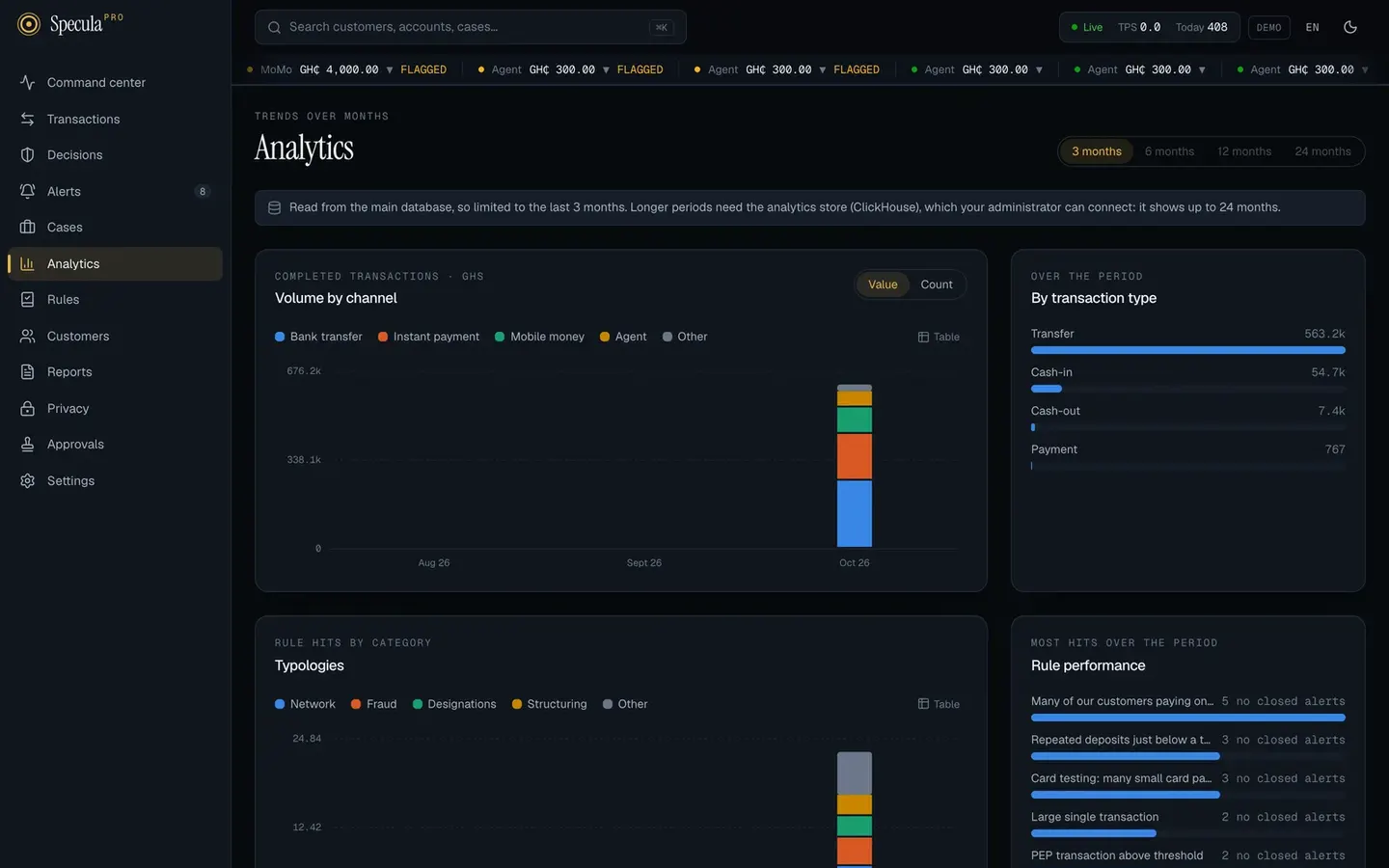Select the Decisions shield icon
Screen dimensions: 1389x868
[27, 155]
